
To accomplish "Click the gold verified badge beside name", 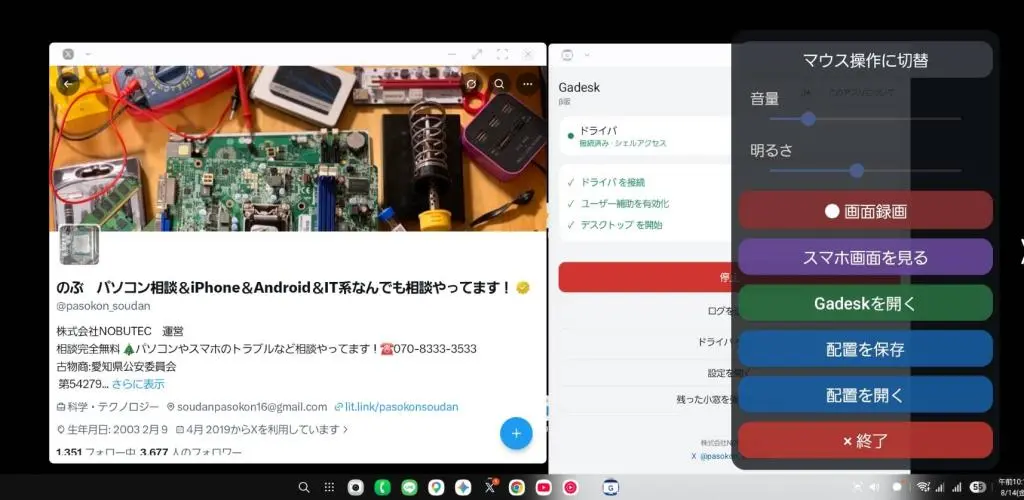I will [x=522, y=287].
